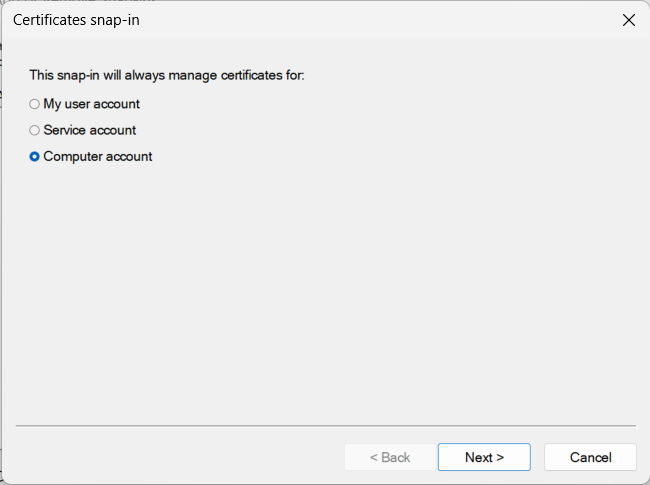Dismiss the wizard with Cancel
Screen dimensions: 650x485
point(590,457)
